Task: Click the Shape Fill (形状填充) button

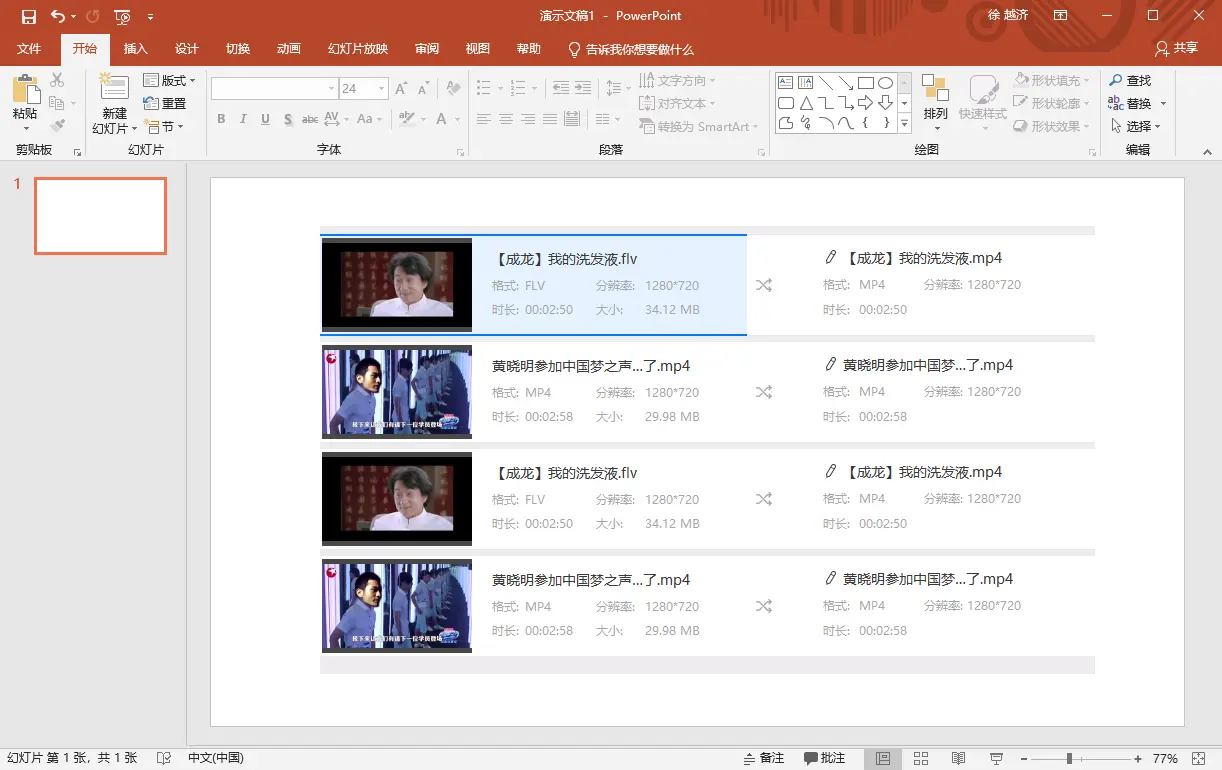Action: pos(1053,80)
